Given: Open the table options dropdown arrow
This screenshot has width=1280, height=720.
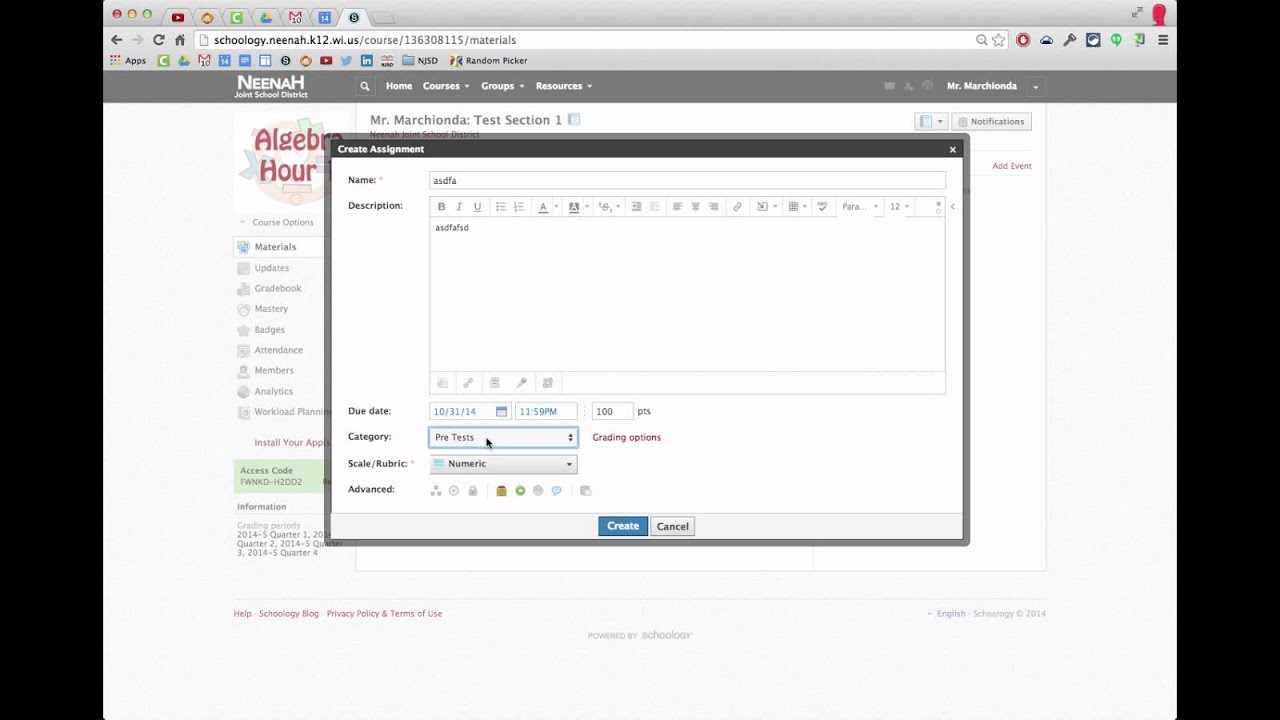Looking at the screenshot, I should 805,207.
